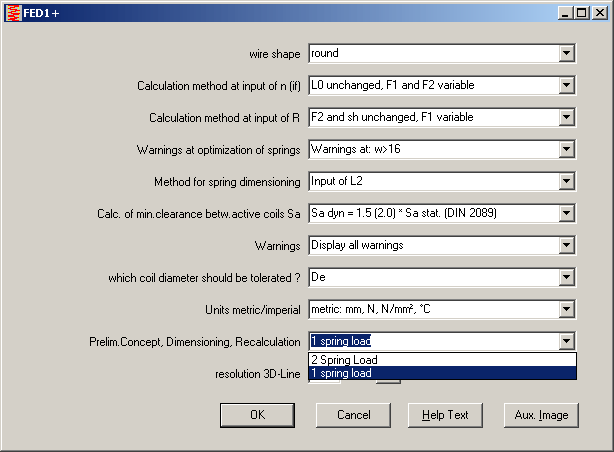Expand the coil diameter tolerance dropdown
The height and width of the screenshot is (452, 614).
click(566, 278)
